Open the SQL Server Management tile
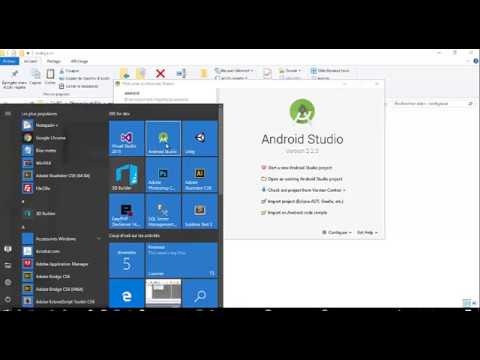The width and height of the screenshot is (480, 360). pos(163,212)
